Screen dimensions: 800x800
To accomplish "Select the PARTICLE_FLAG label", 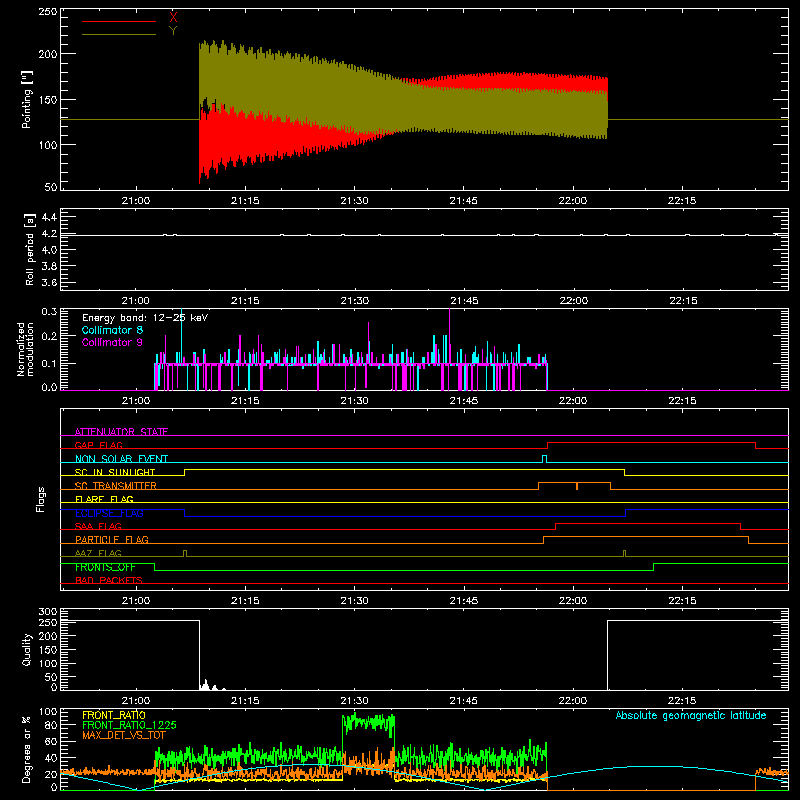I will pos(112,539).
